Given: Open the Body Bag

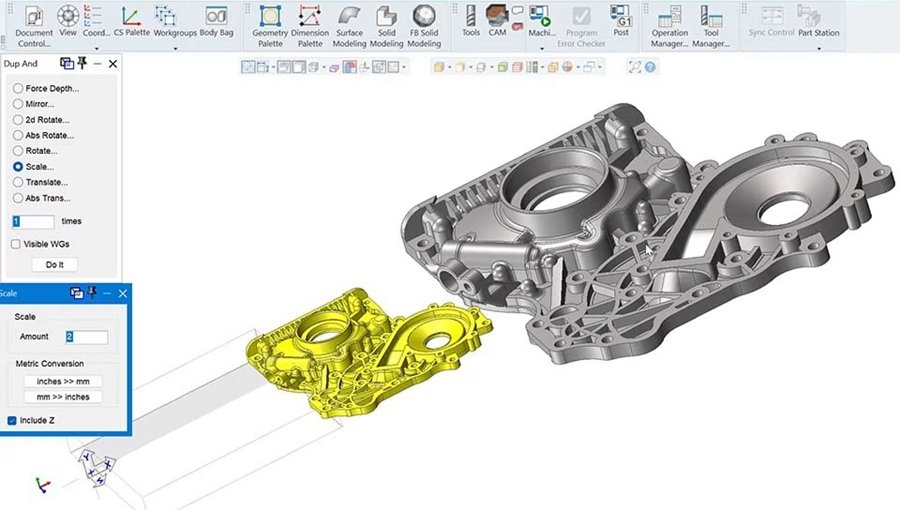Looking at the screenshot, I should (216, 22).
